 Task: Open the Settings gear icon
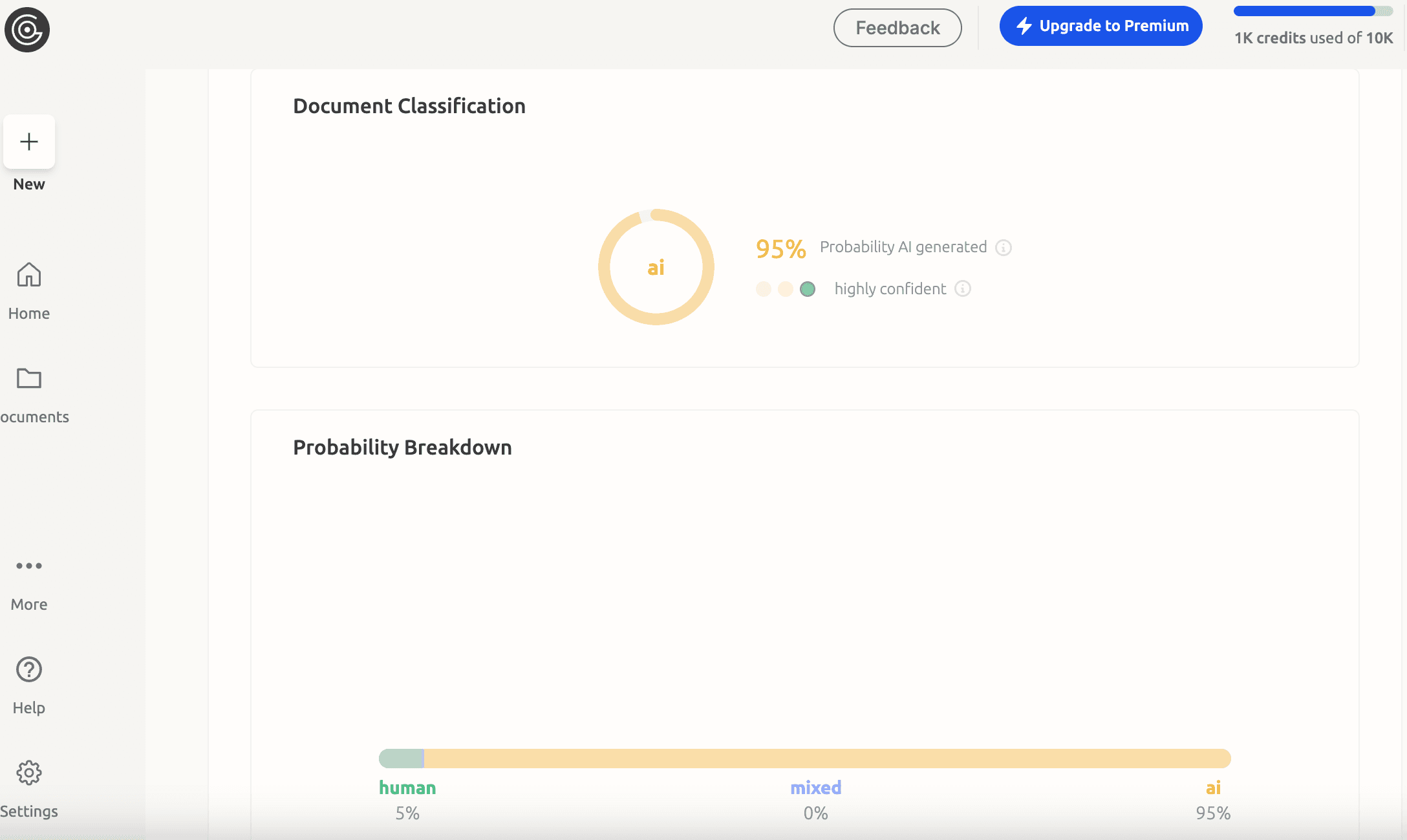tap(29, 773)
